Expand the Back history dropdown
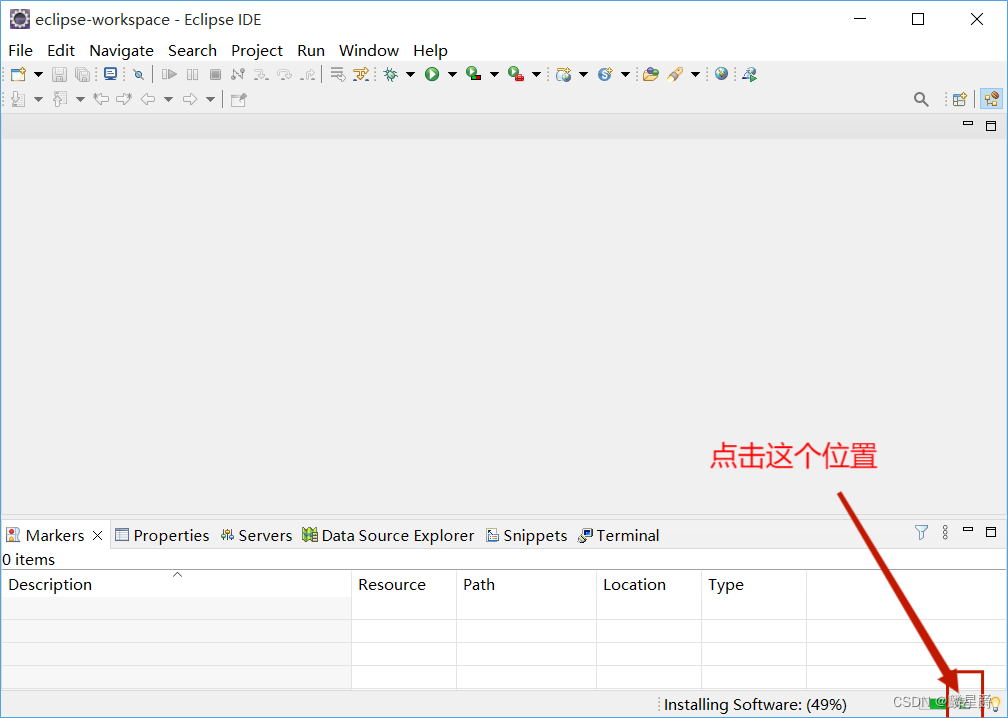This screenshot has width=1008, height=718. pos(168,99)
